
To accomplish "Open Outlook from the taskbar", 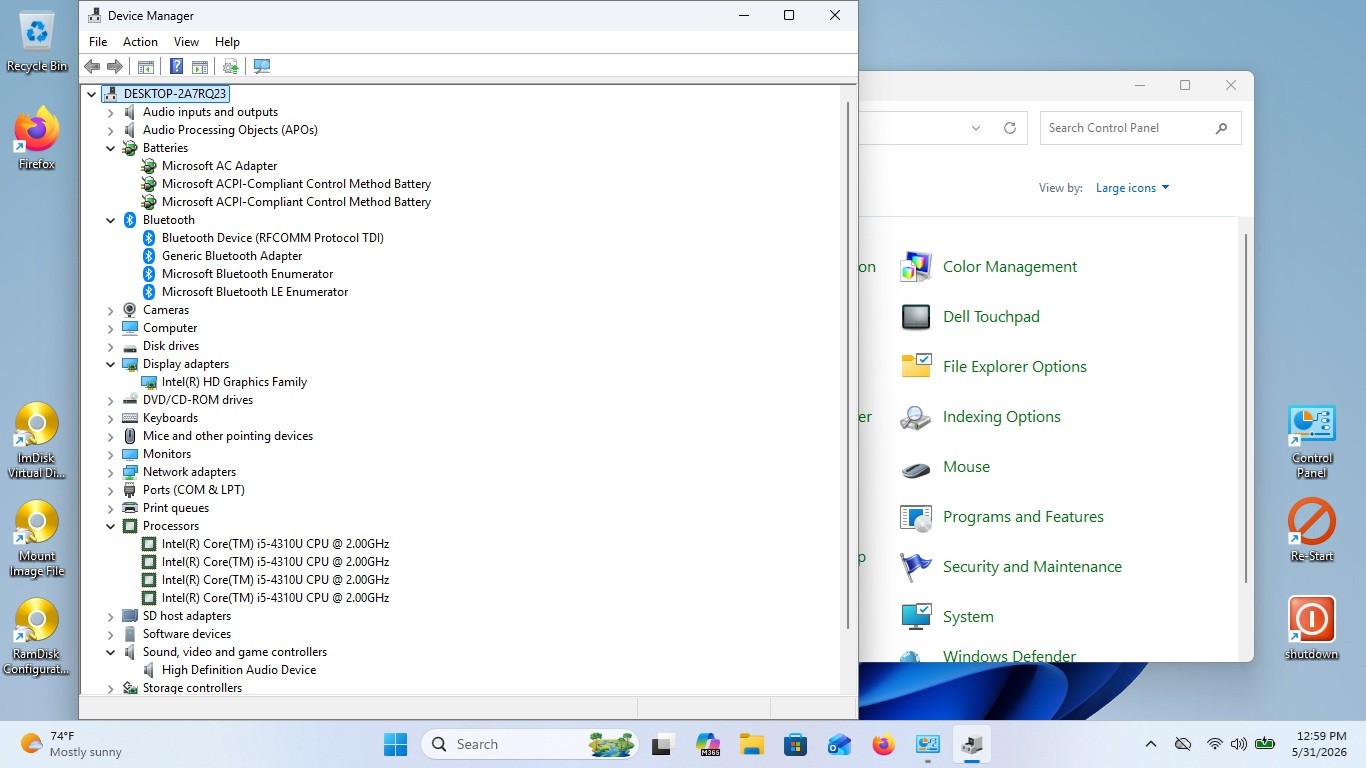I will click(840, 744).
